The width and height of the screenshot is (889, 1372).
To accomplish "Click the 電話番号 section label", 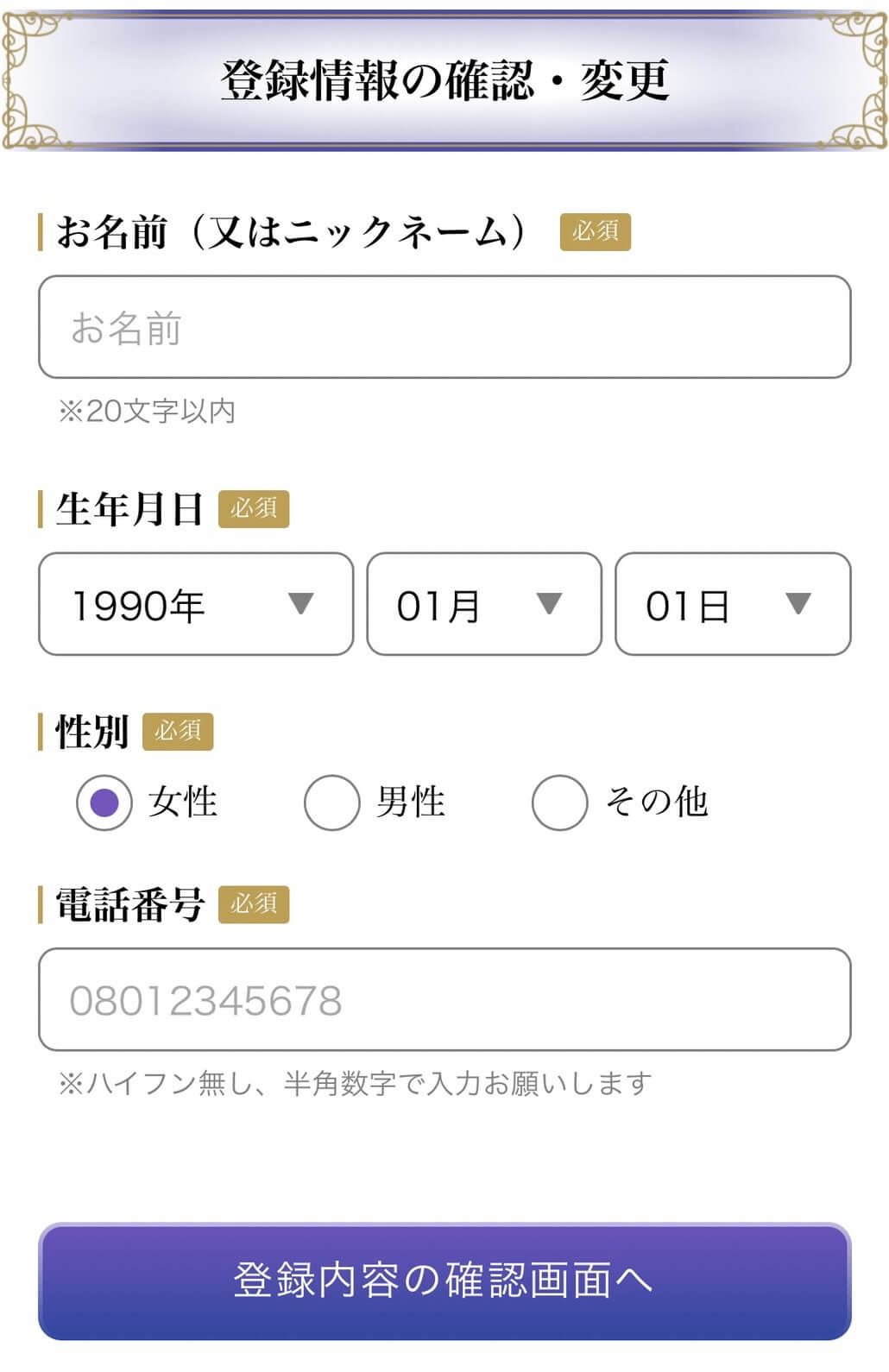I will [129, 904].
